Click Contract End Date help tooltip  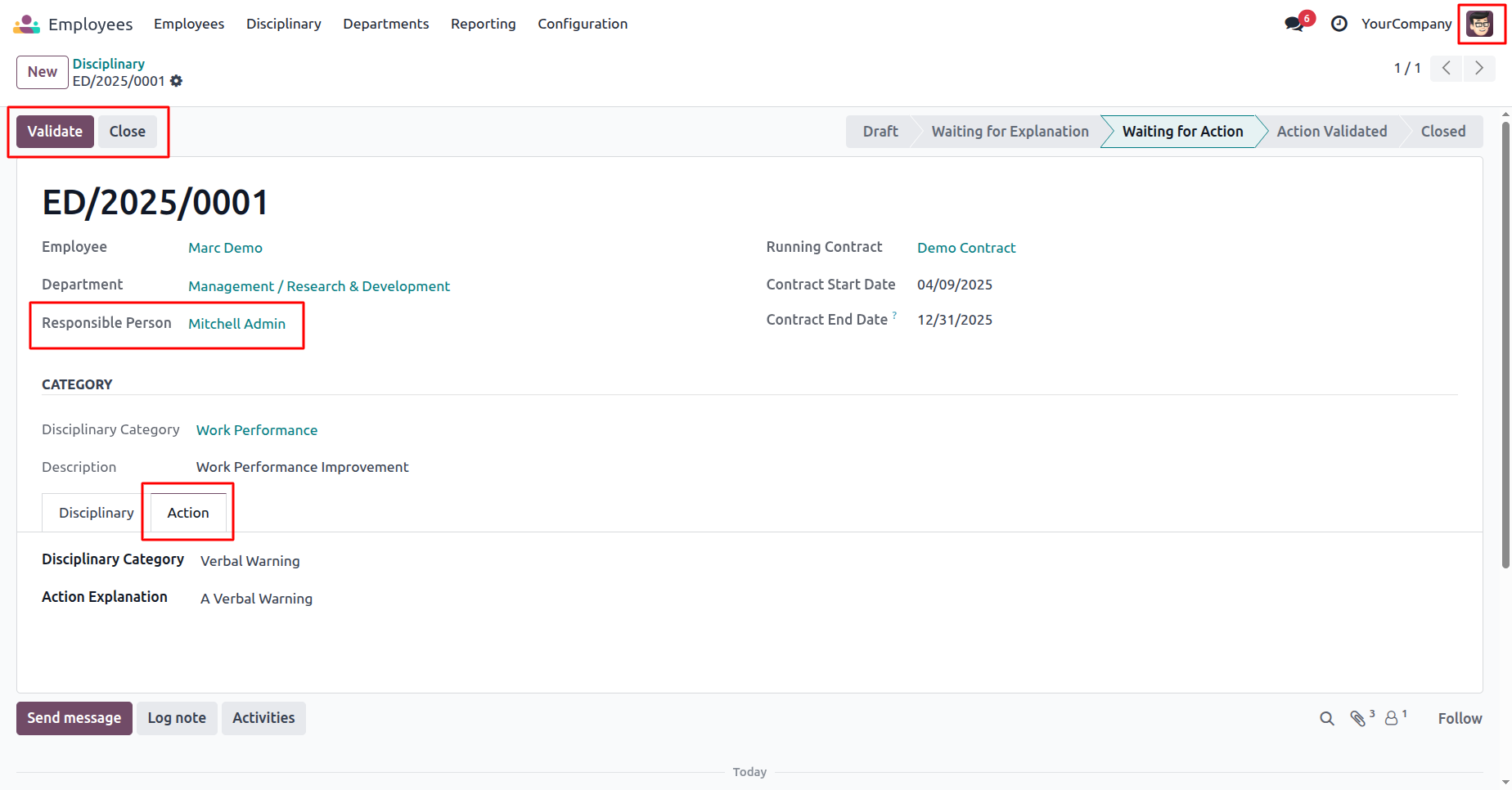pos(894,315)
